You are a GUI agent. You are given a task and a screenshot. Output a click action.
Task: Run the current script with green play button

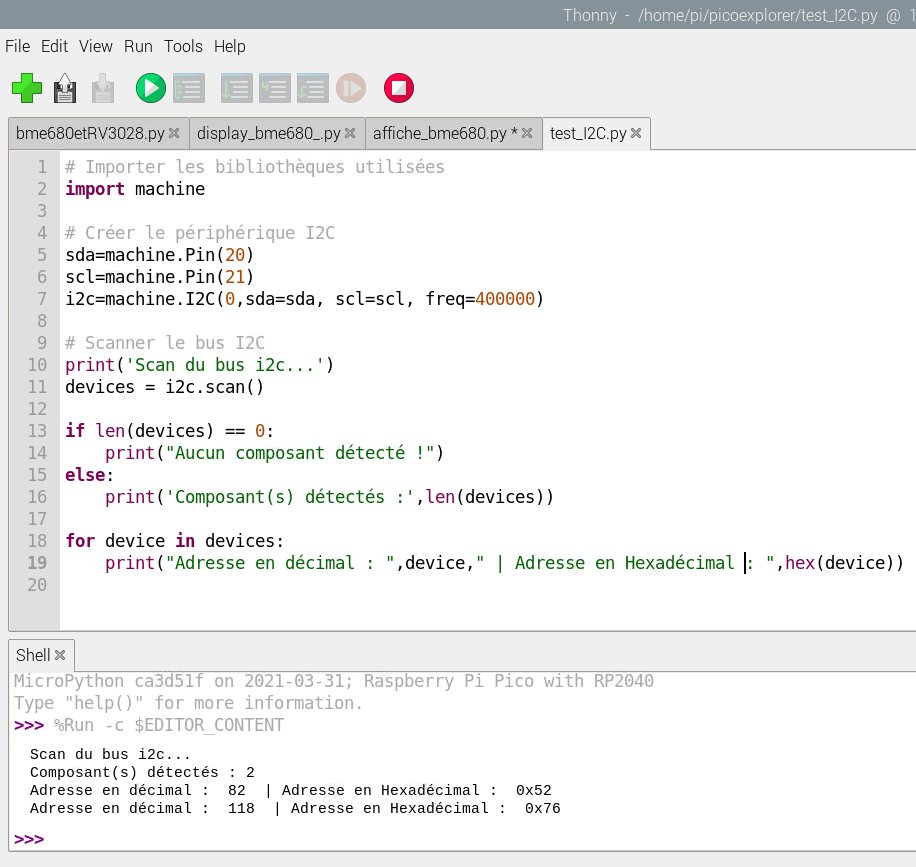pyautogui.click(x=151, y=88)
